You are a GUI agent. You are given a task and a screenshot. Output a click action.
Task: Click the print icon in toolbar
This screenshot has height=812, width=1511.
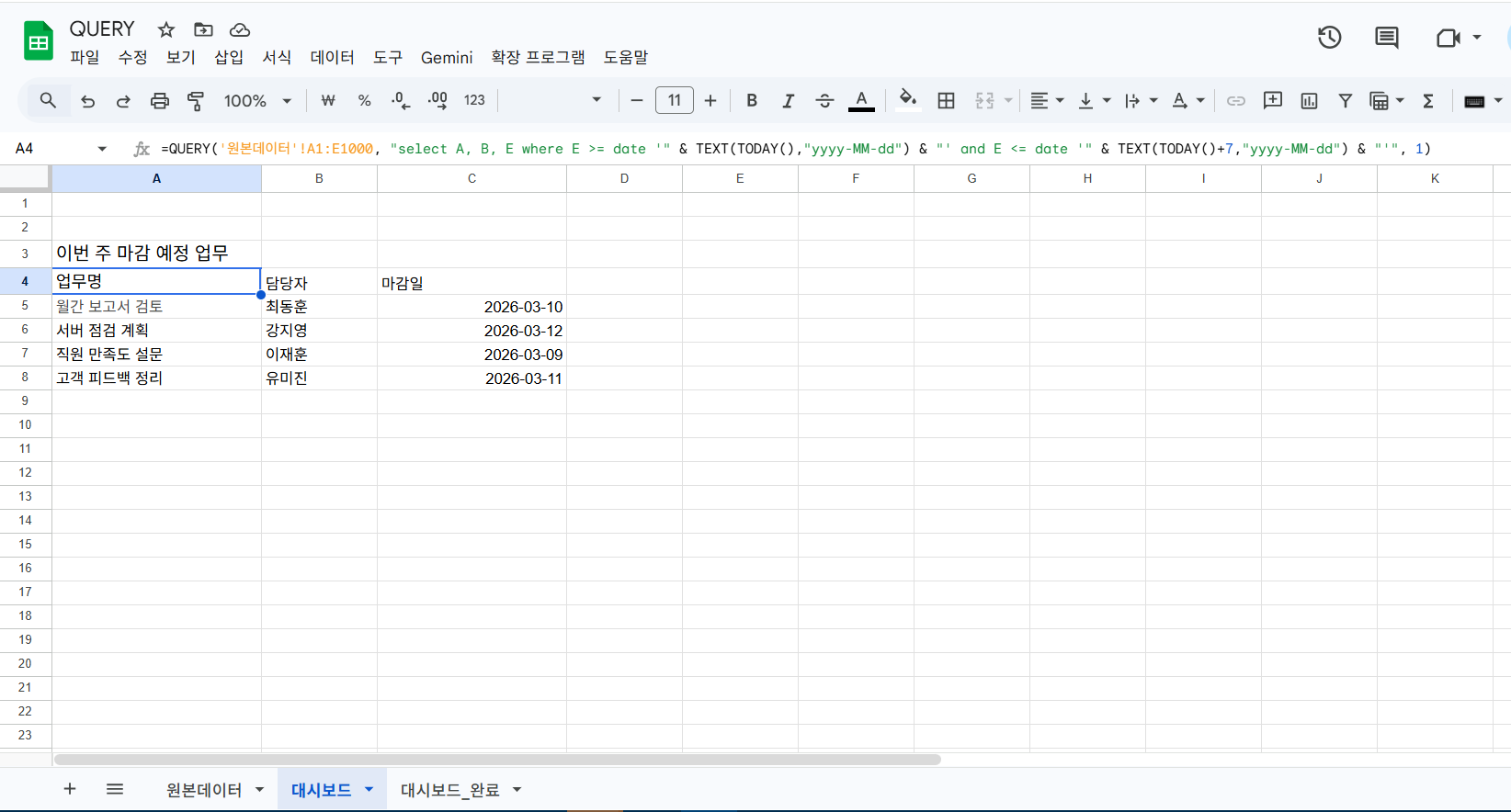coord(160,101)
